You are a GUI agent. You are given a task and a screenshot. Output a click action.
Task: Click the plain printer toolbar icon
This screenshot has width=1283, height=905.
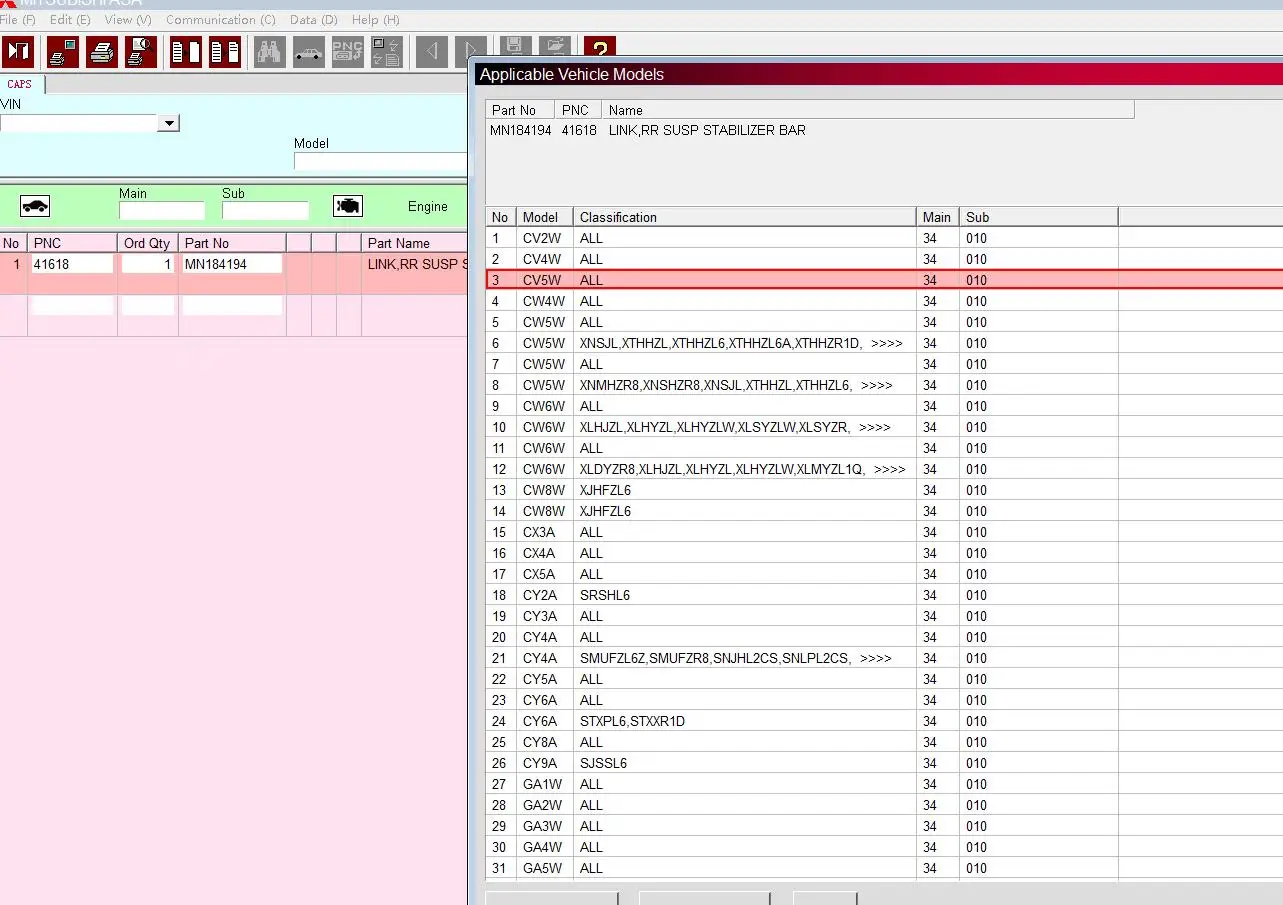coord(102,51)
